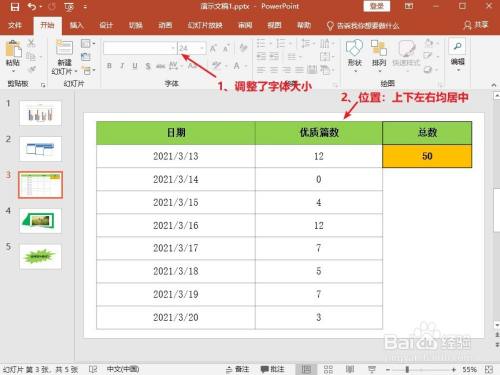The image size is (500, 375).
Task: Toggle Center paragraph alignment
Action: pos(274,70)
